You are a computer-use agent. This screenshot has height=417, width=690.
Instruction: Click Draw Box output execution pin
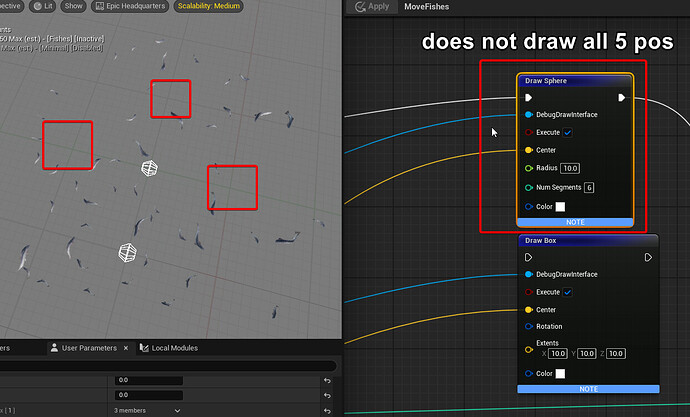(x=648, y=257)
